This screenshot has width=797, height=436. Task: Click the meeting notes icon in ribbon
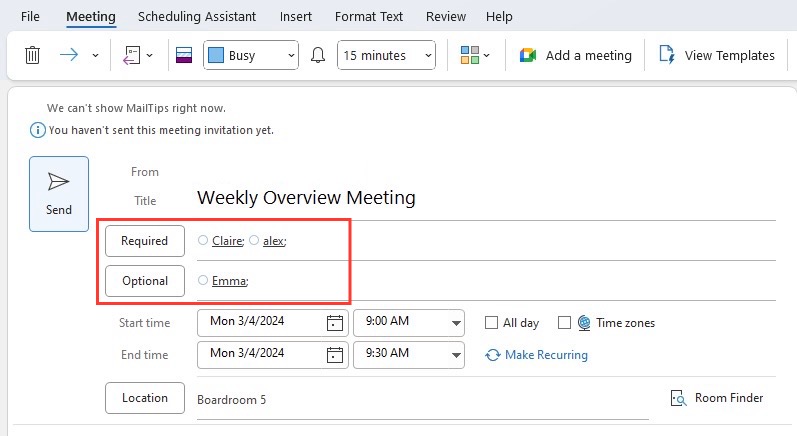point(132,55)
